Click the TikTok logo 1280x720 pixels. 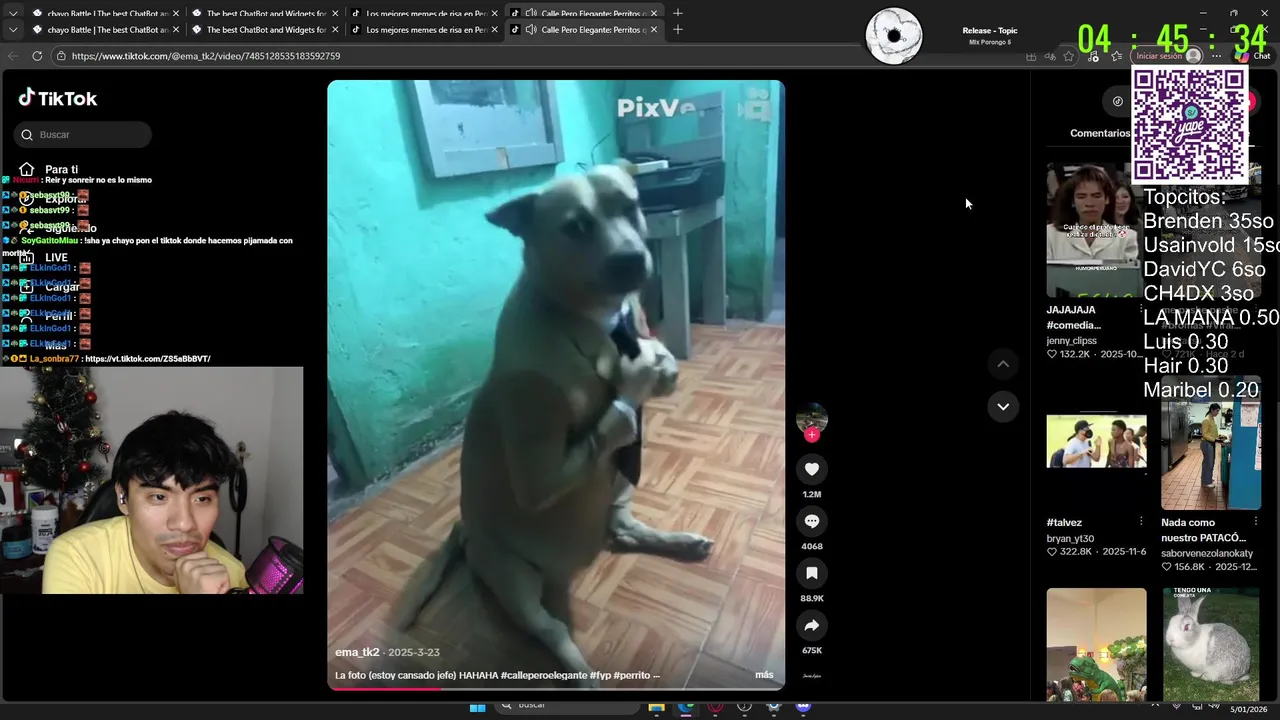[x=57, y=98]
